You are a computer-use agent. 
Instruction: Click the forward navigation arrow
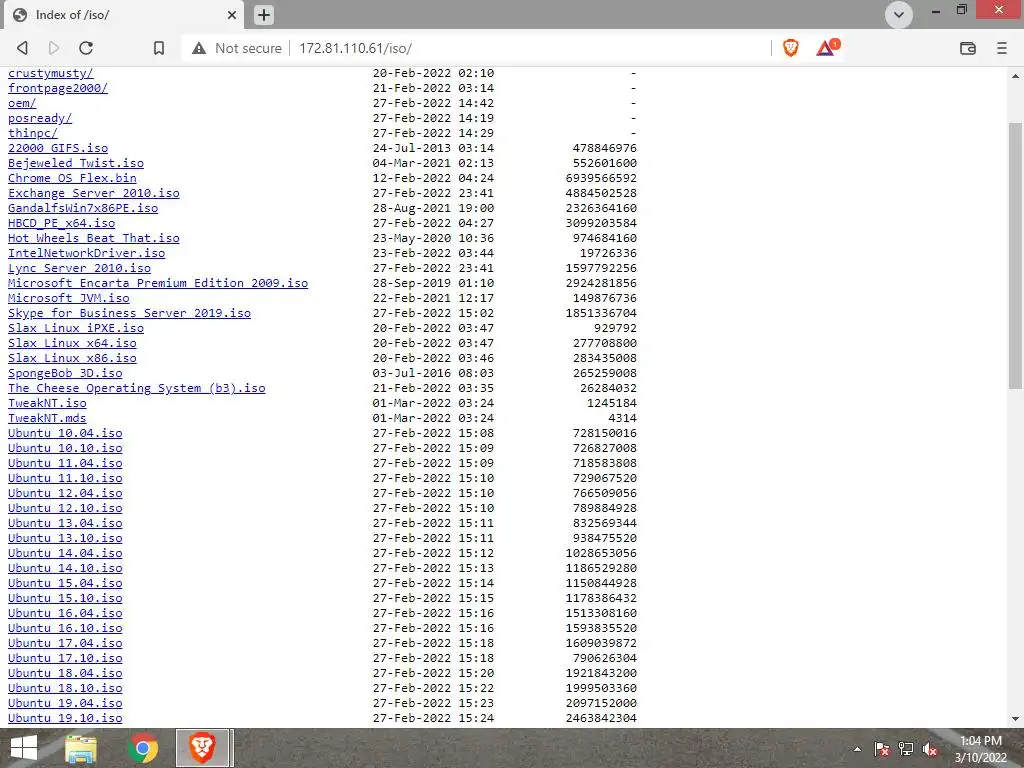tap(54, 48)
